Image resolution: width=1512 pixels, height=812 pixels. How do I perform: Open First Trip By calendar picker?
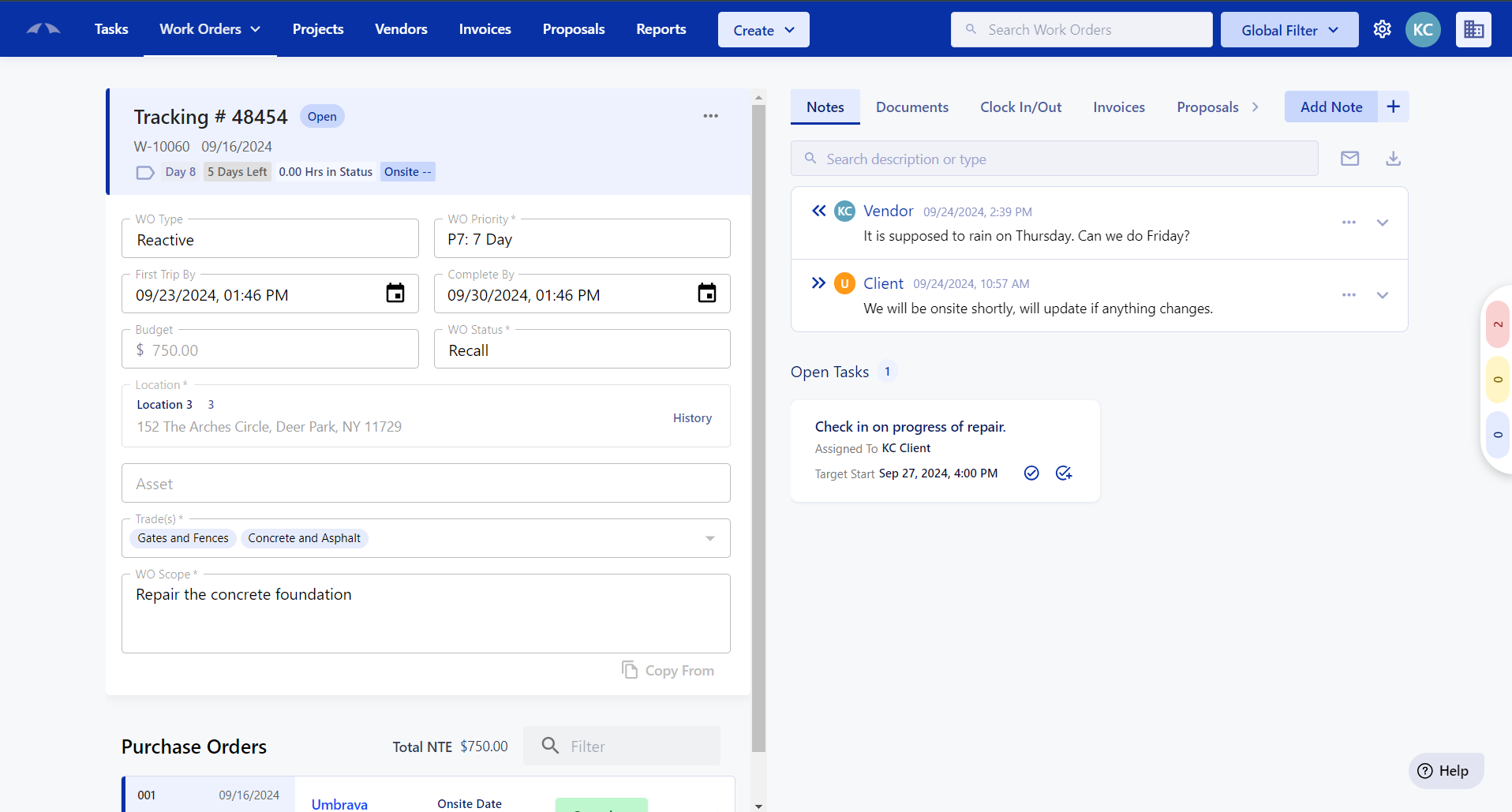395,294
